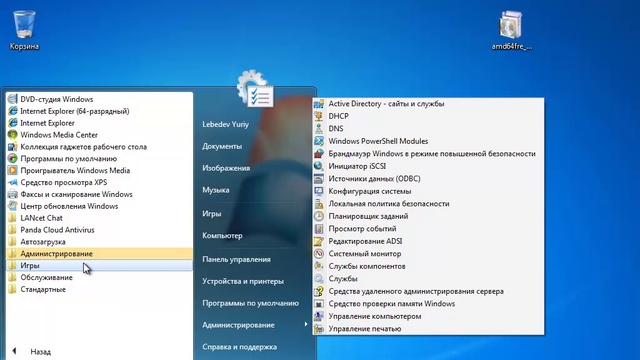Launch Internet Explorer (64-разрядный) icon

pos(13,111)
